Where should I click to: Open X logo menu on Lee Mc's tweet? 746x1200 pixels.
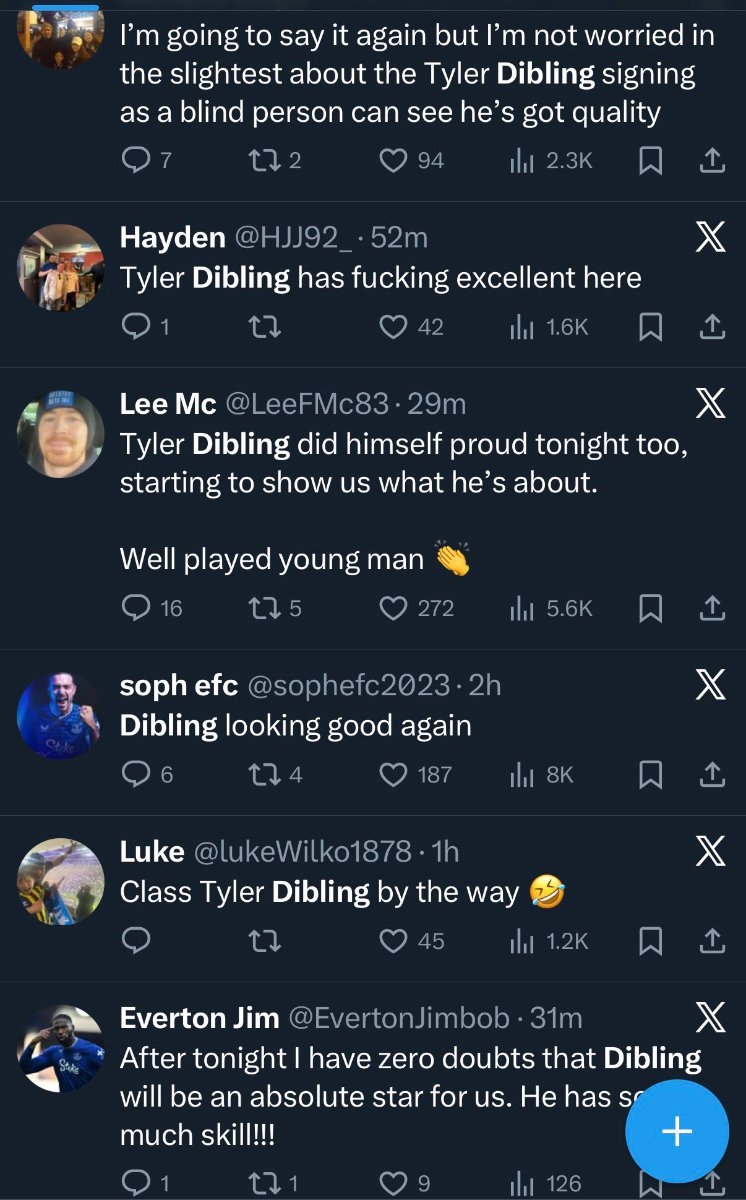coord(710,404)
